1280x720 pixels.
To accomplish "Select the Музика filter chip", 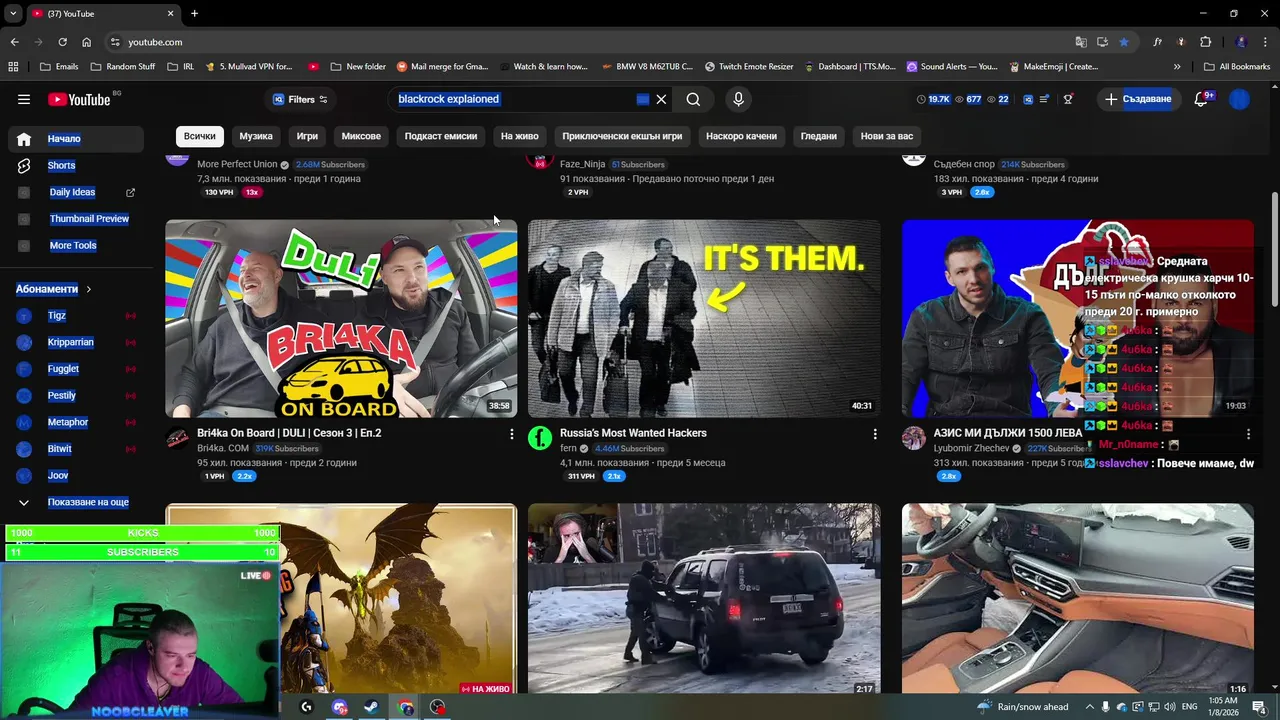I will [x=256, y=136].
